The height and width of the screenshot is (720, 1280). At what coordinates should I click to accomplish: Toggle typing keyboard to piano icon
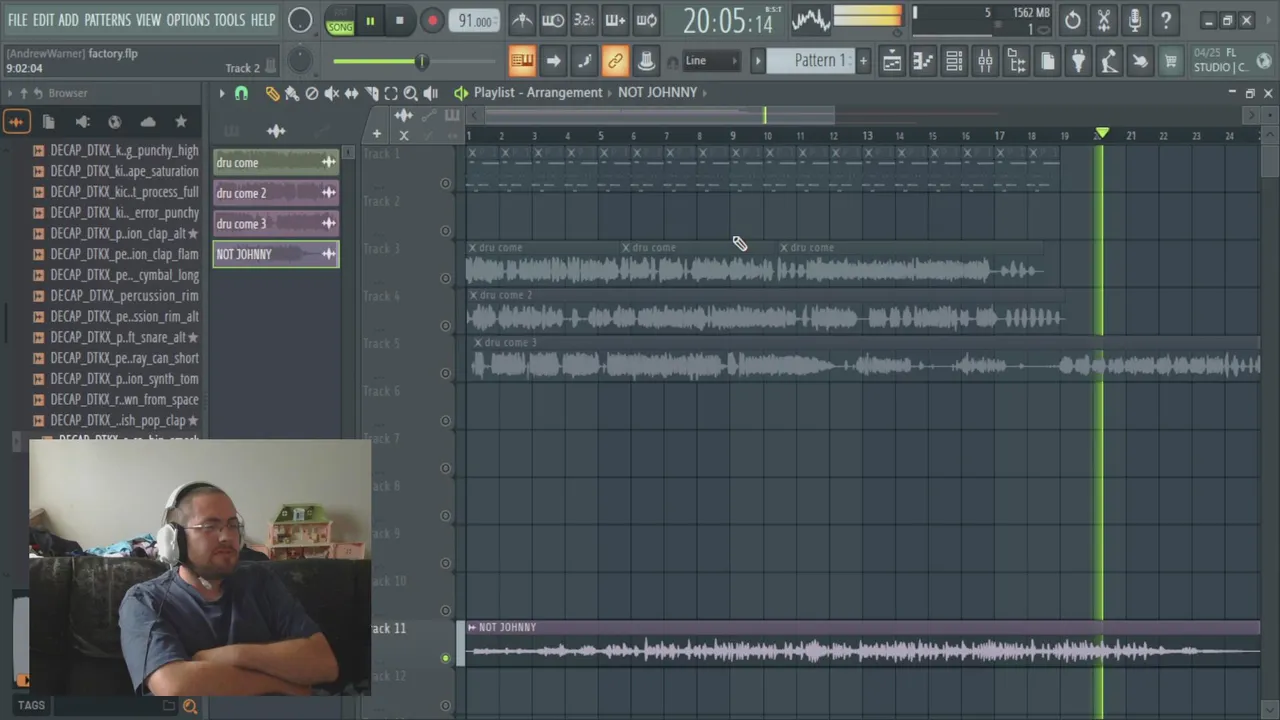pos(522,61)
